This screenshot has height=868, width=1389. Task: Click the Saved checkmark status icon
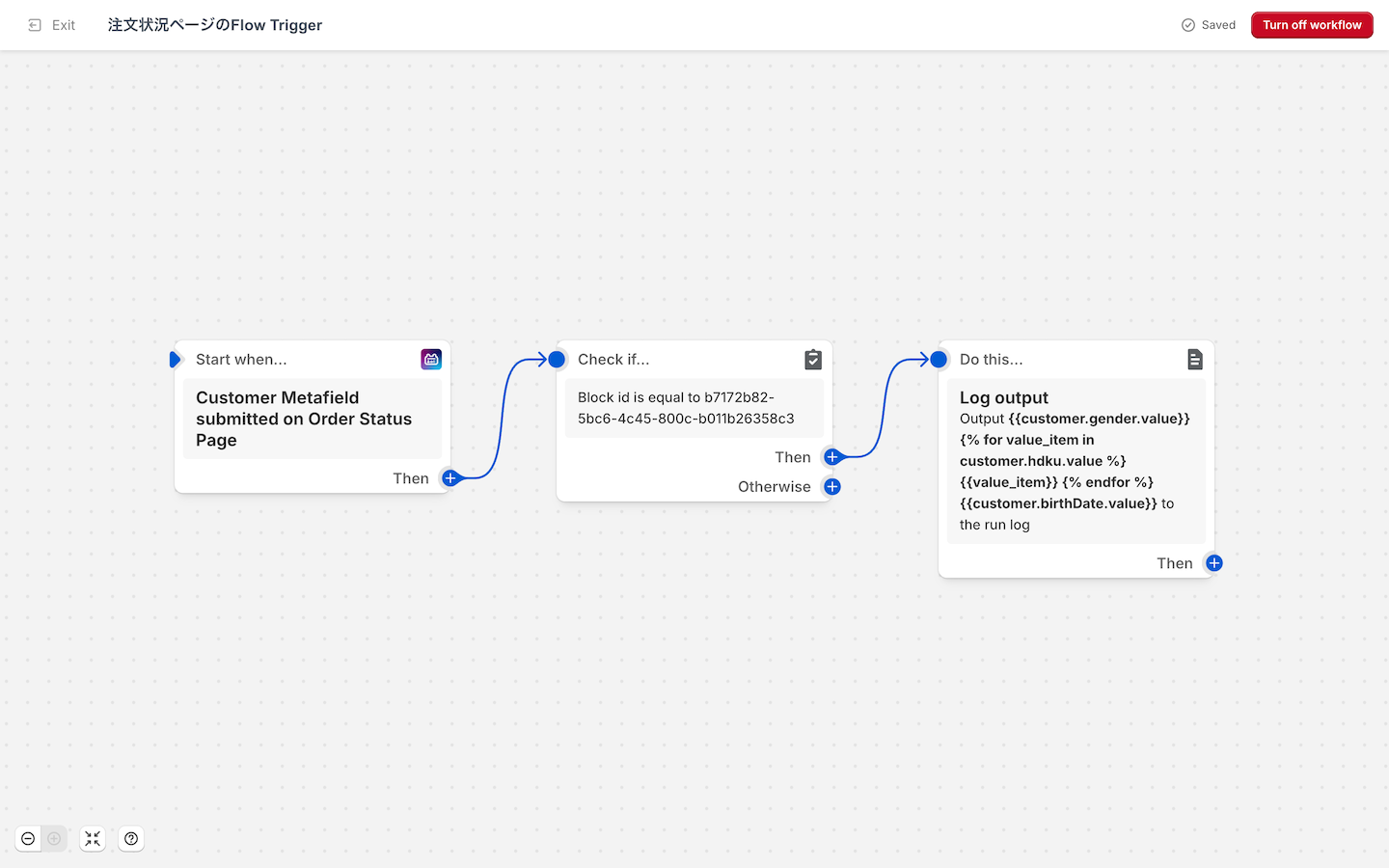point(1188,25)
